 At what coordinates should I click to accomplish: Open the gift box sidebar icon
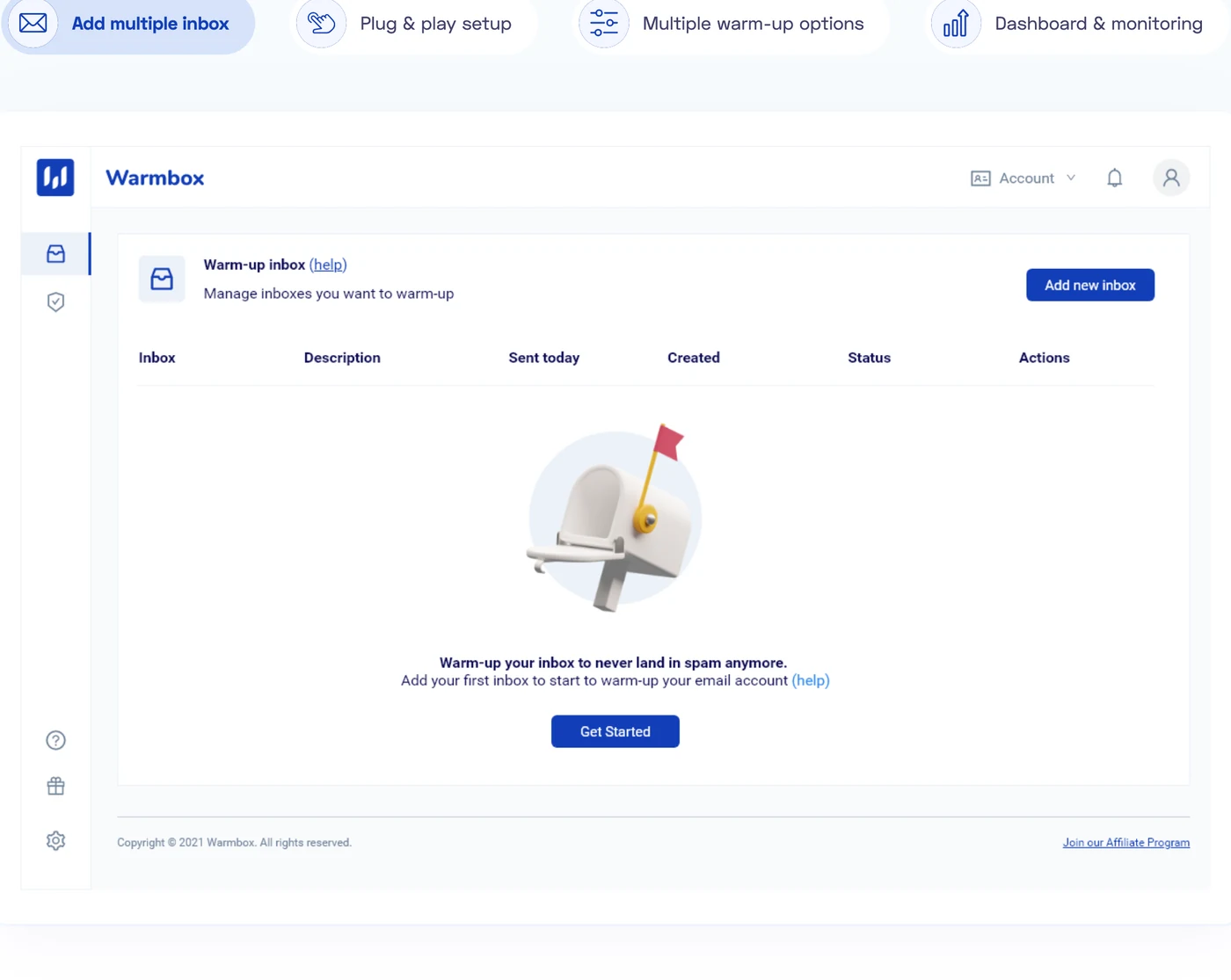click(x=55, y=787)
